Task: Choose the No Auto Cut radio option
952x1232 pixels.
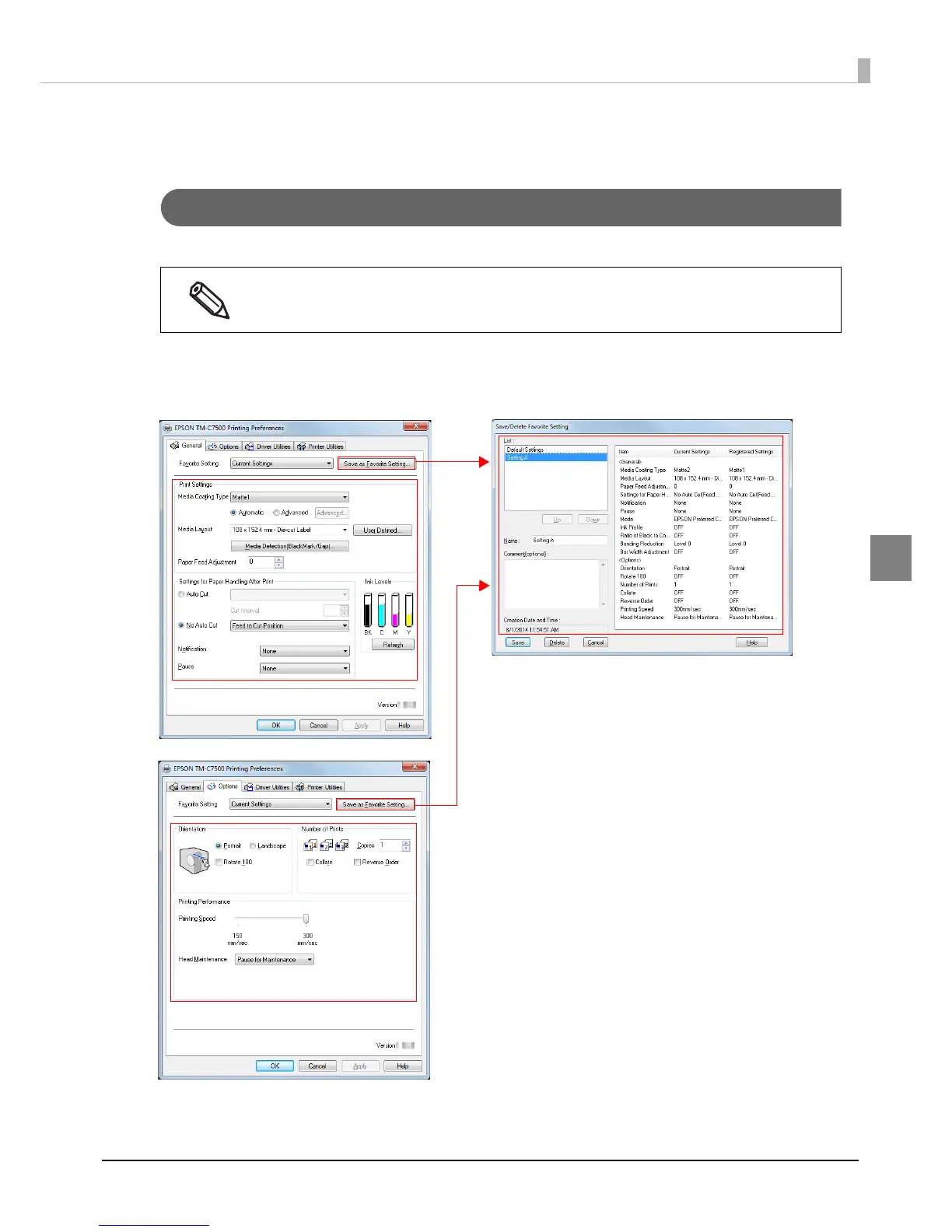Action: click(x=182, y=625)
